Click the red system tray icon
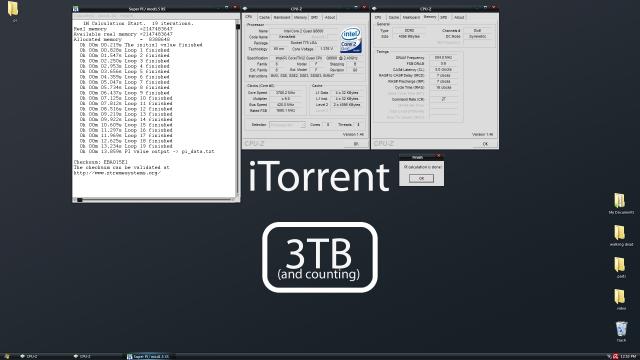 pos(615,356)
